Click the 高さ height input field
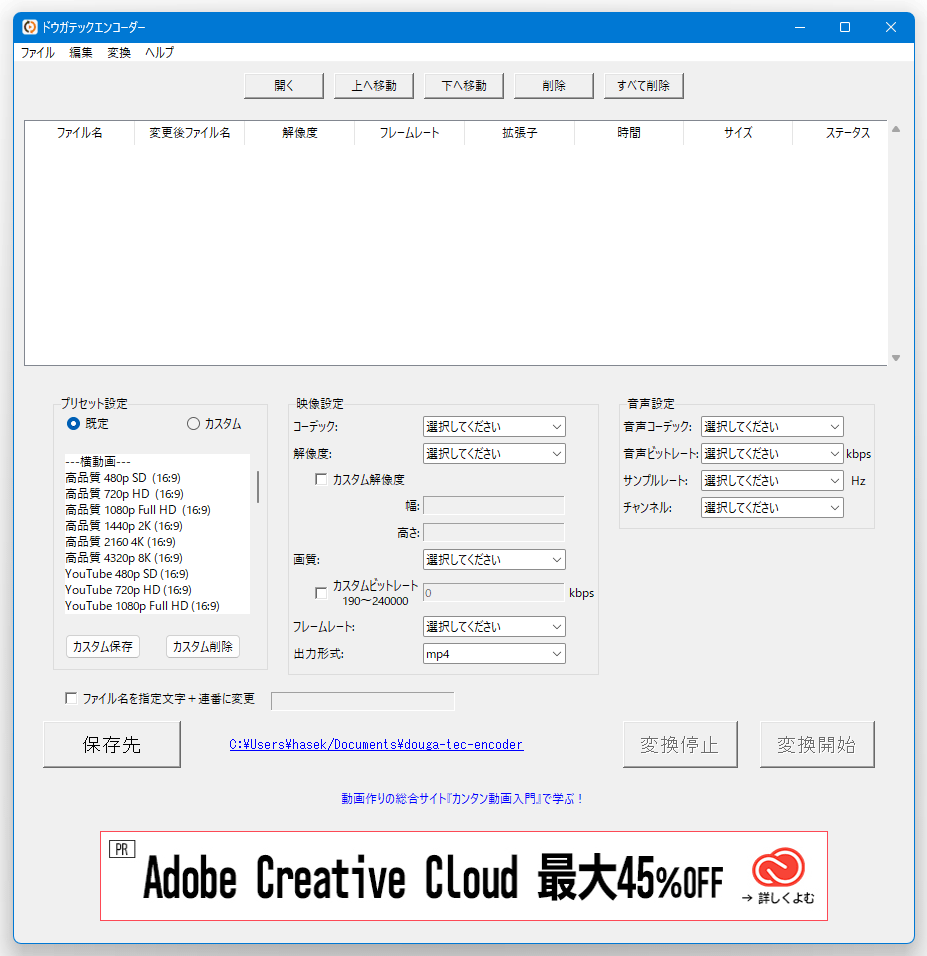927x956 pixels. [x=494, y=533]
